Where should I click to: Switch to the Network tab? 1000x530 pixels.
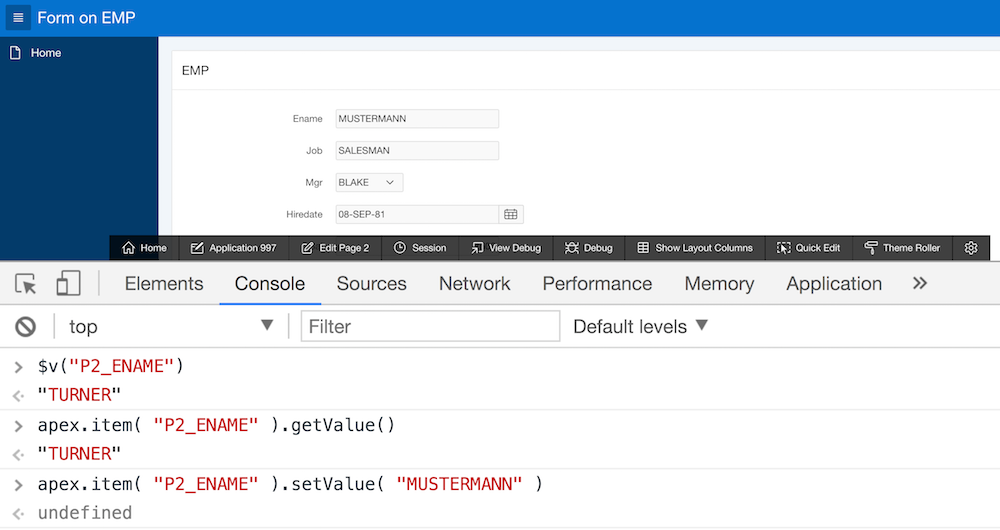click(474, 283)
